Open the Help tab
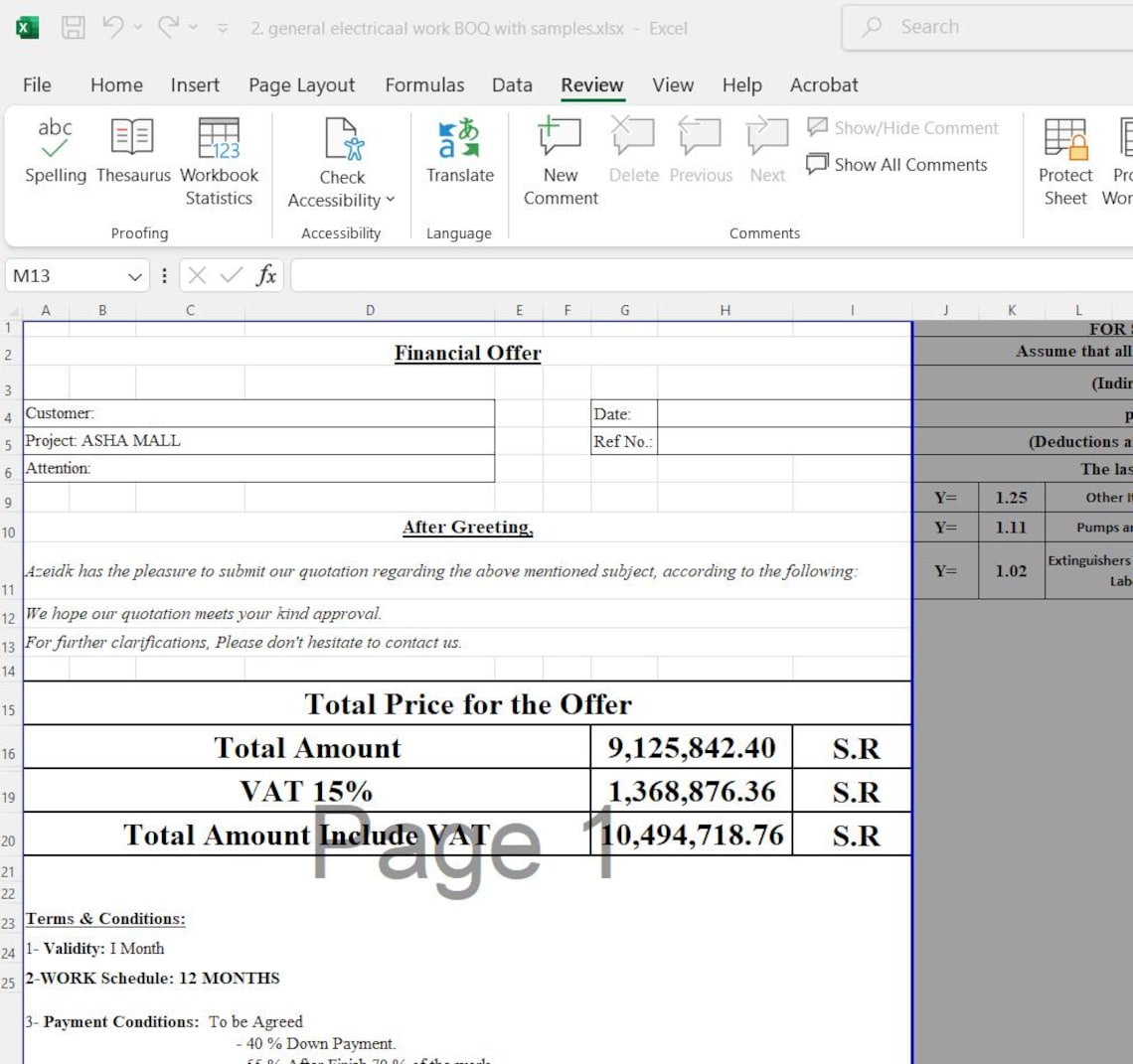This screenshot has height=1064, width=1133. pyautogui.click(x=742, y=85)
